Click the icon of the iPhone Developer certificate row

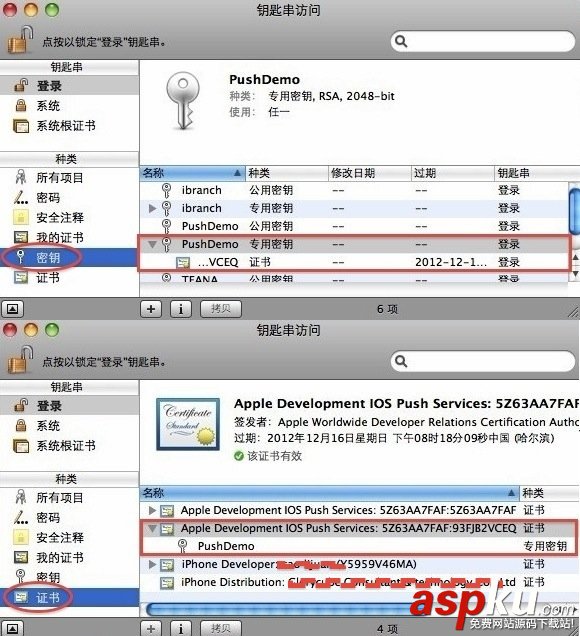tap(167, 565)
